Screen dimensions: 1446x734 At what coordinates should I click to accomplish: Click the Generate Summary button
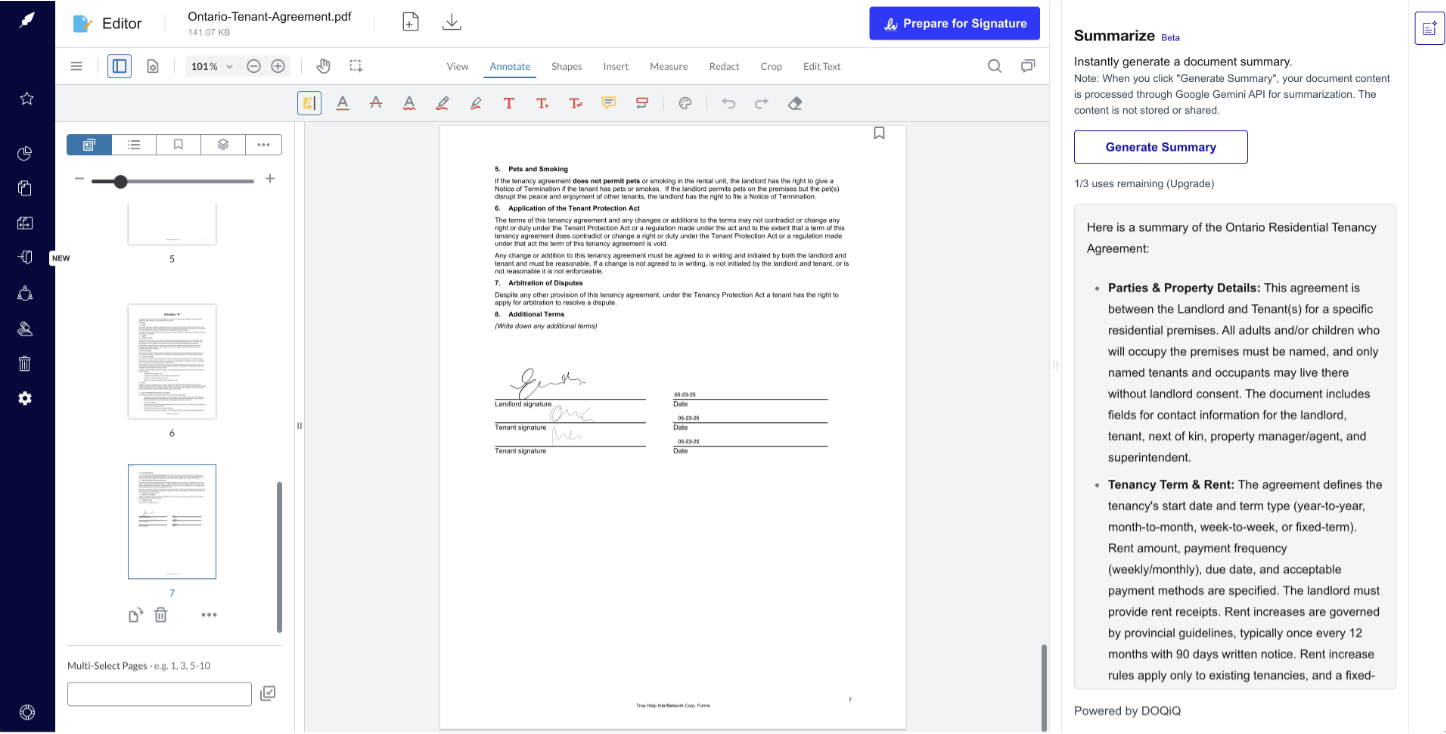click(1160, 147)
